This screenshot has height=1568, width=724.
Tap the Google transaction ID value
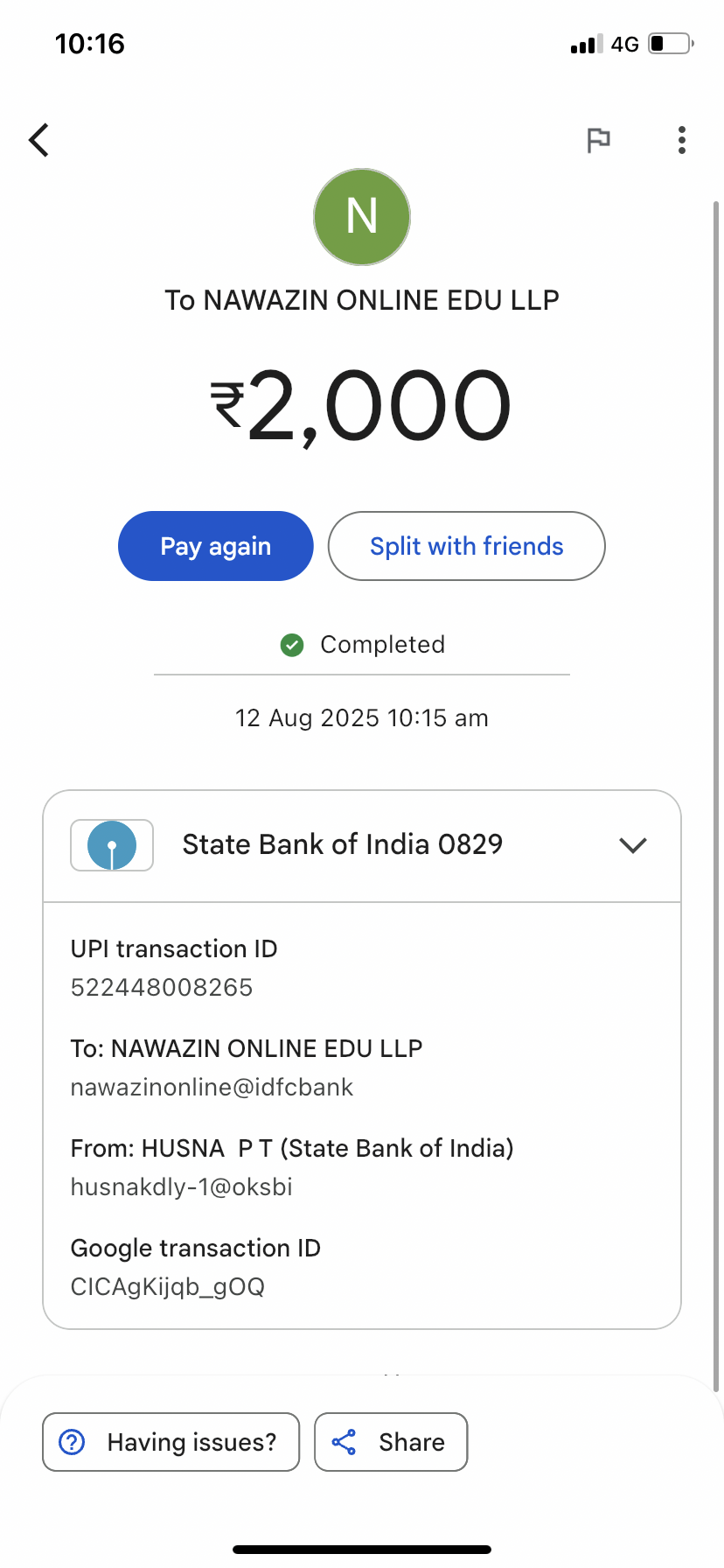pos(167,1287)
